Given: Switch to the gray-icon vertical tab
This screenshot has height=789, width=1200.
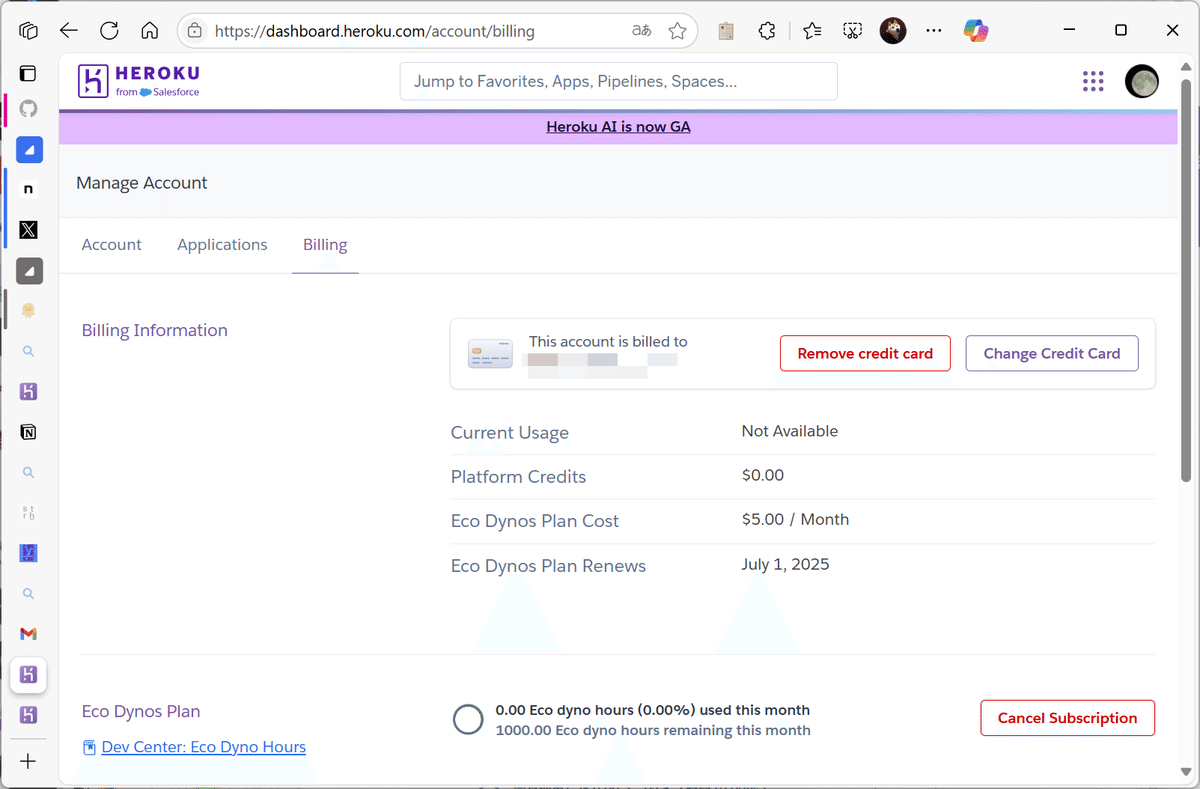Looking at the screenshot, I should [29, 270].
